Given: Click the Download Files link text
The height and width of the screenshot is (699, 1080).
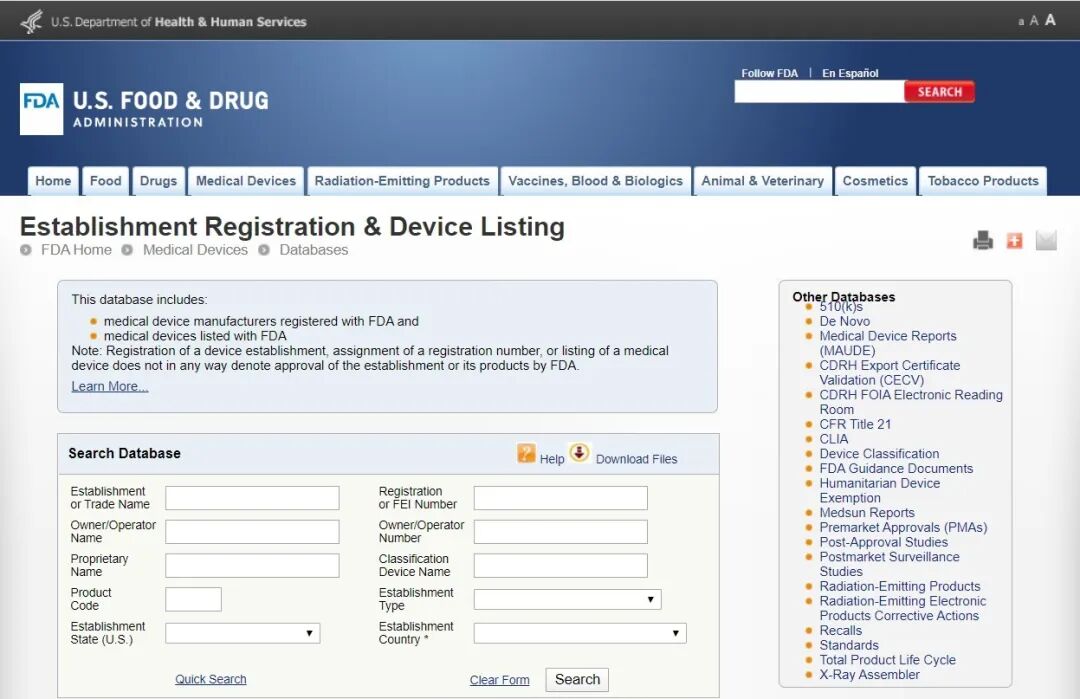Looking at the screenshot, I should [636, 459].
